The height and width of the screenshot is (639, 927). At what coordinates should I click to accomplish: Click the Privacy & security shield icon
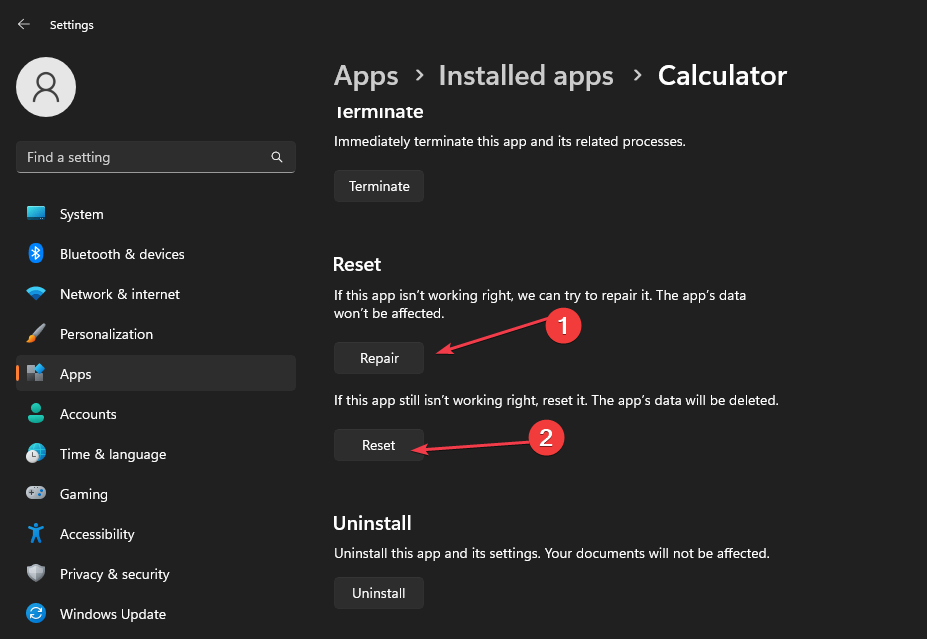point(36,573)
